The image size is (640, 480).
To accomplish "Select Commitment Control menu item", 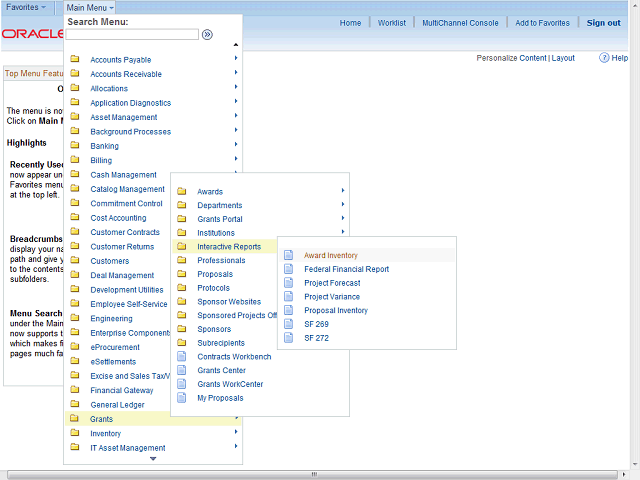I will point(126,204).
